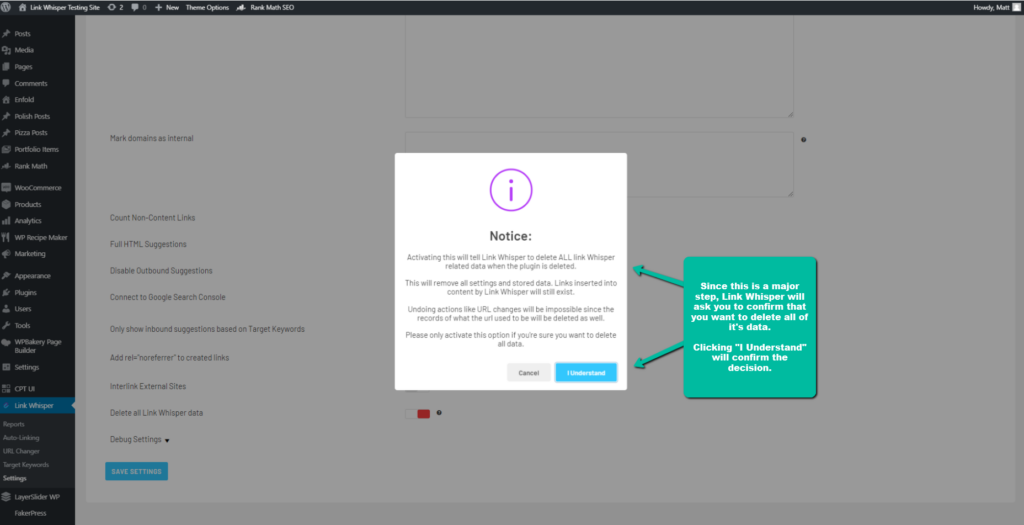
Task: Click the 'Count Non-Content Links' label
Action: (152, 217)
